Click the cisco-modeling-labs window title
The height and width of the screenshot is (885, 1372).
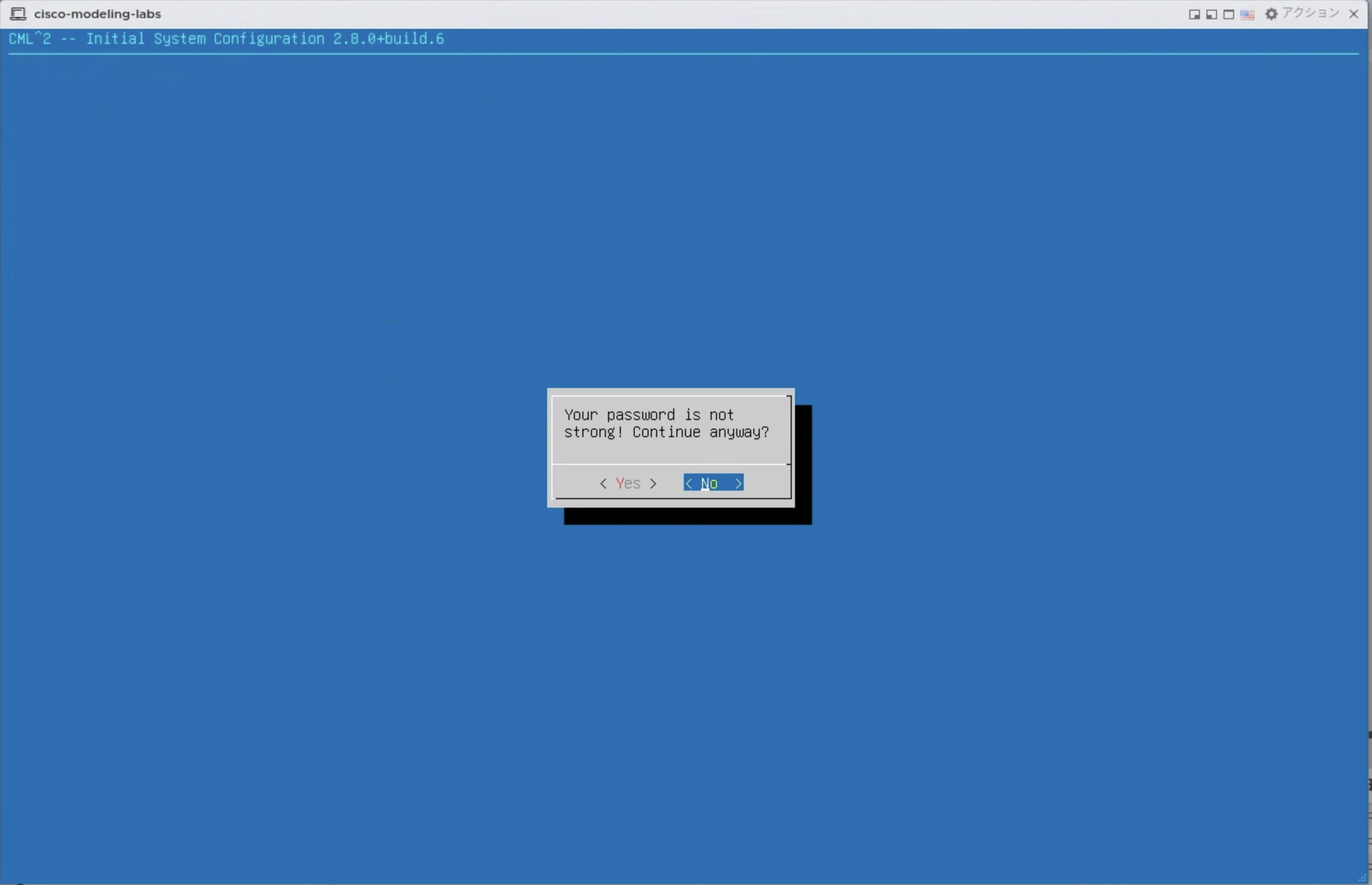[97, 14]
